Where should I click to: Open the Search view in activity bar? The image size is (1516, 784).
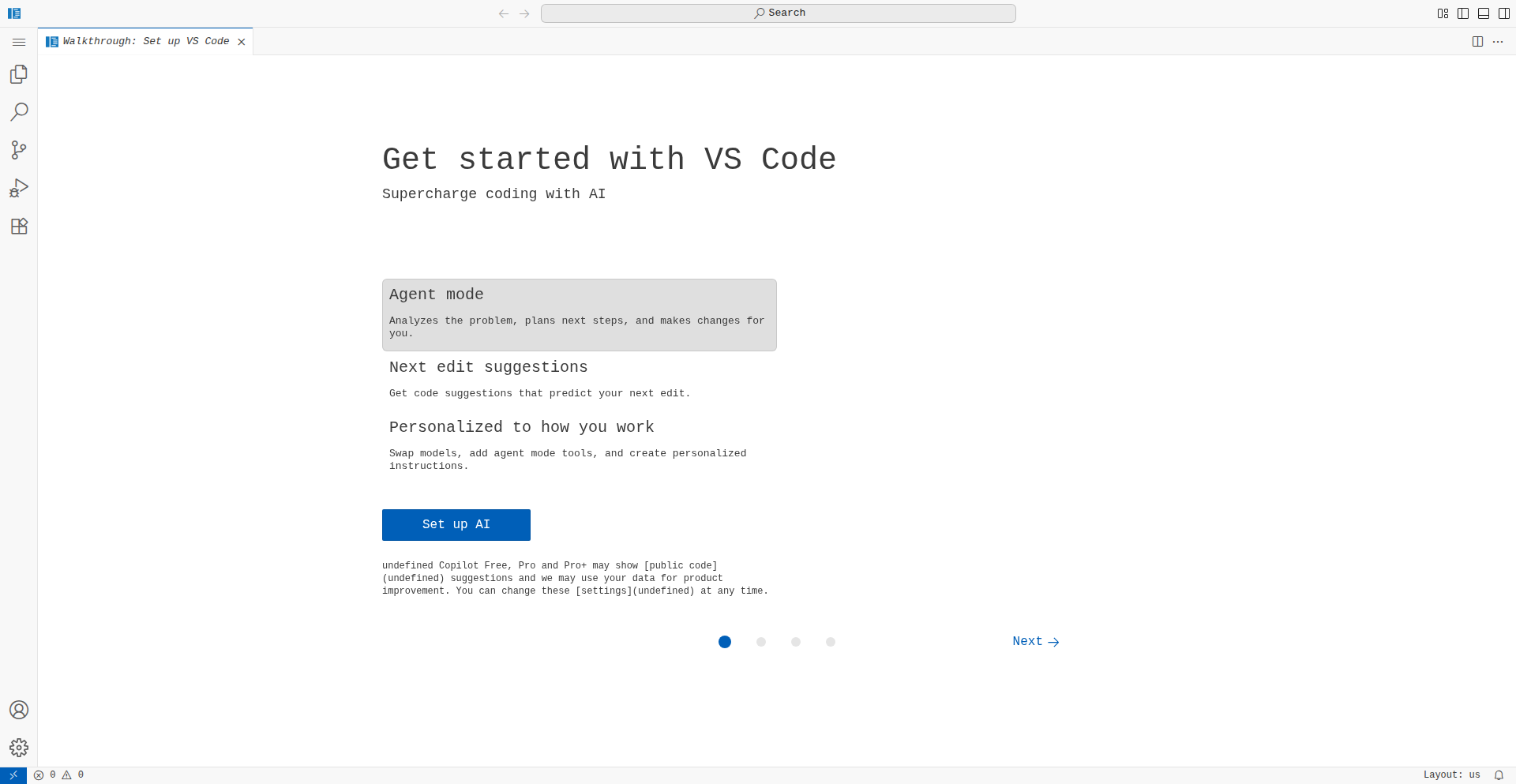pyautogui.click(x=19, y=112)
